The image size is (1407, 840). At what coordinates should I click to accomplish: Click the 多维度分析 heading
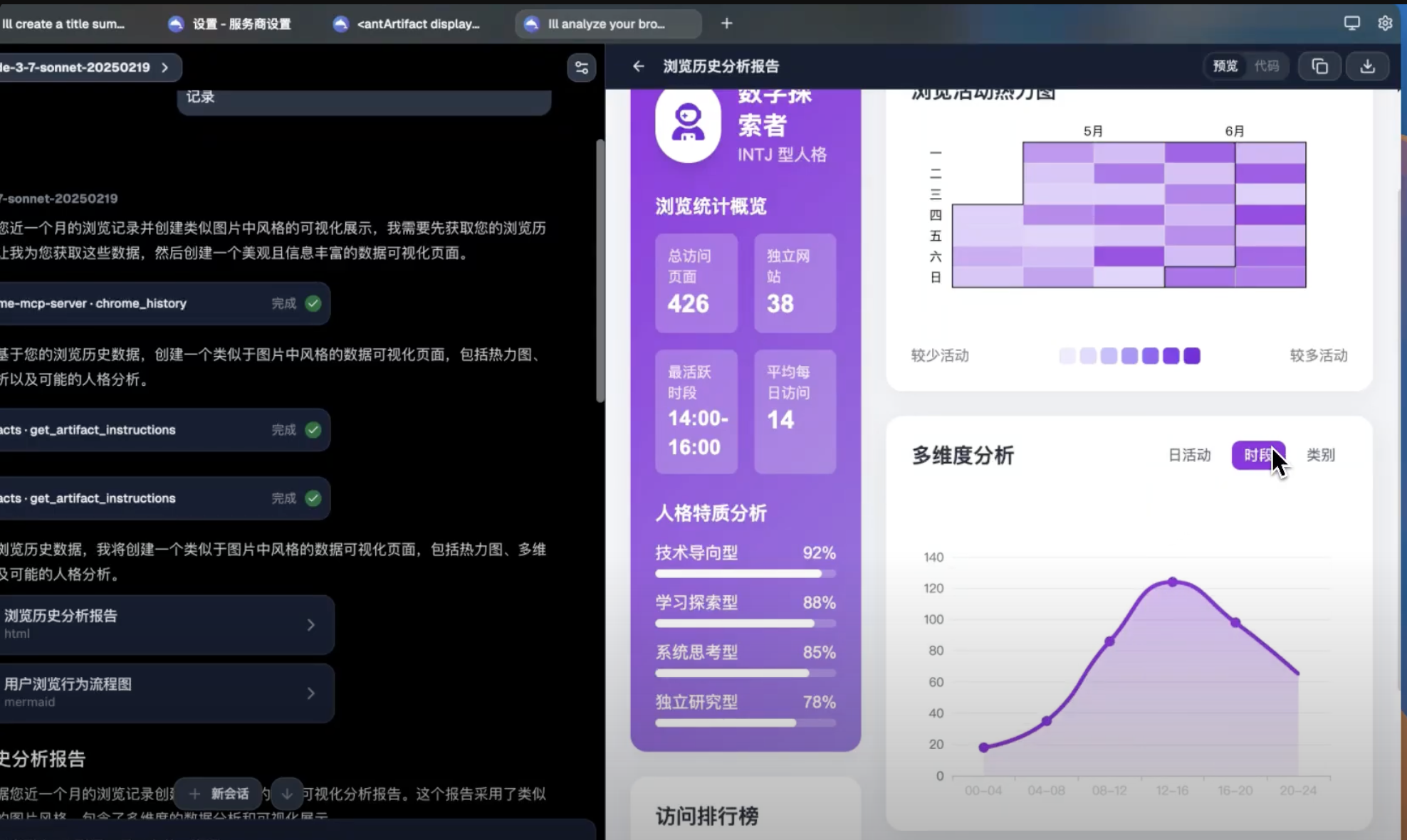(x=963, y=456)
